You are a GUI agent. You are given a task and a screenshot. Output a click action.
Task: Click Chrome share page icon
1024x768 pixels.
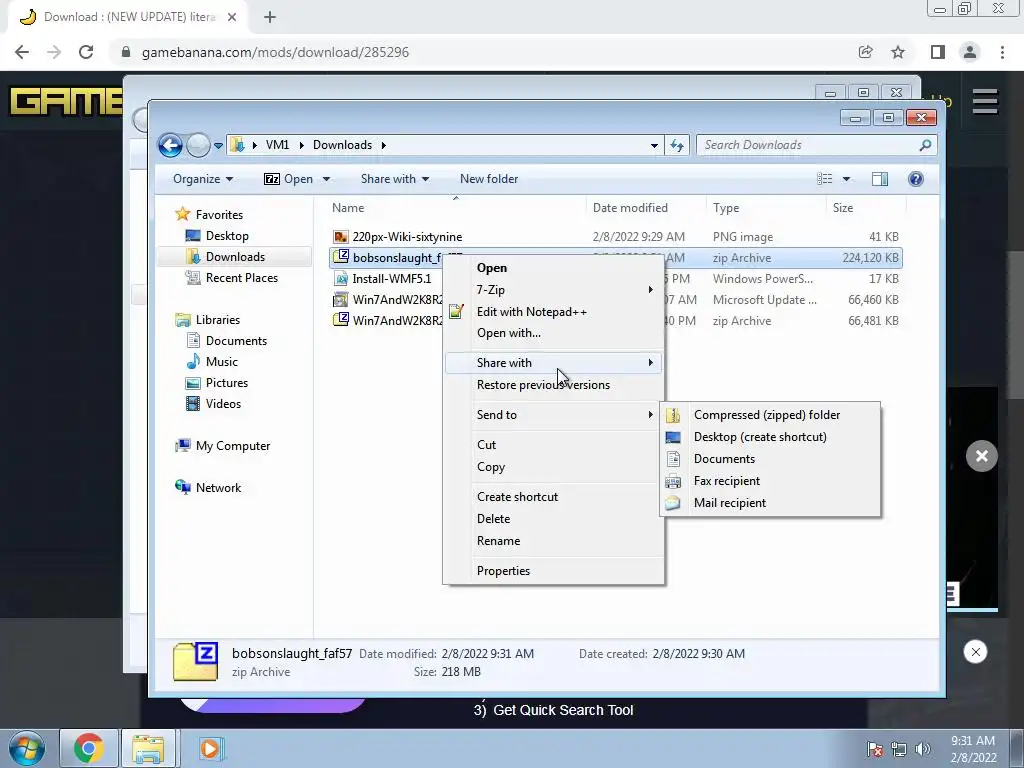865,52
